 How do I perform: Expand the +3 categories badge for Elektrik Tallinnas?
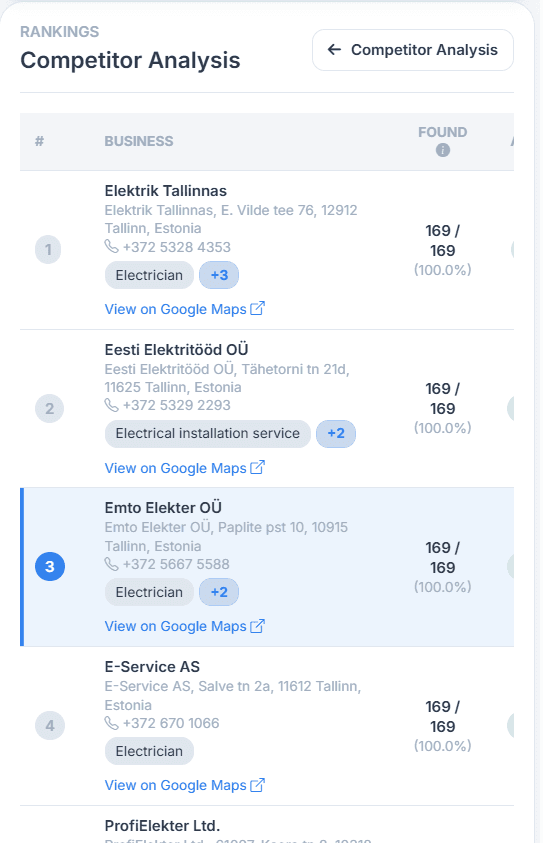(x=219, y=275)
